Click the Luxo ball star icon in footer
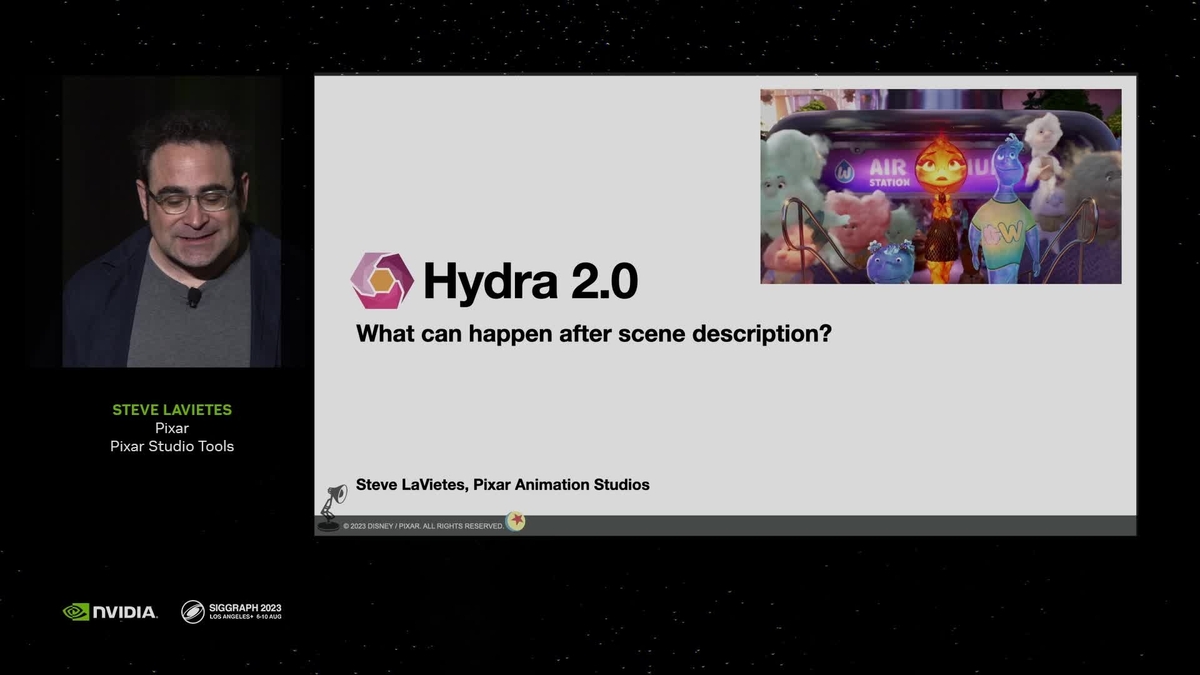Image resolution: width=1200 pixels, height=675 pixels. (x=515, y=522)
